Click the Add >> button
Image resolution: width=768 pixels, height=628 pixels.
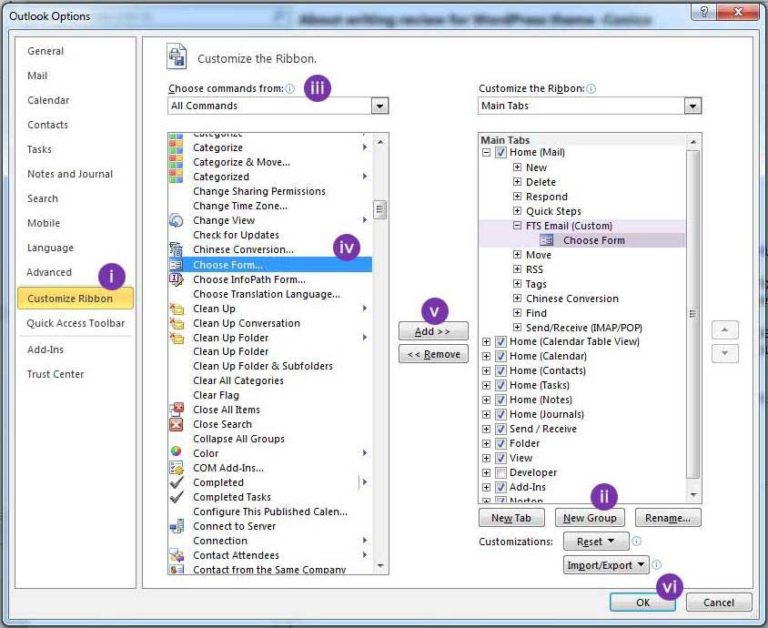tap(433, 331)
